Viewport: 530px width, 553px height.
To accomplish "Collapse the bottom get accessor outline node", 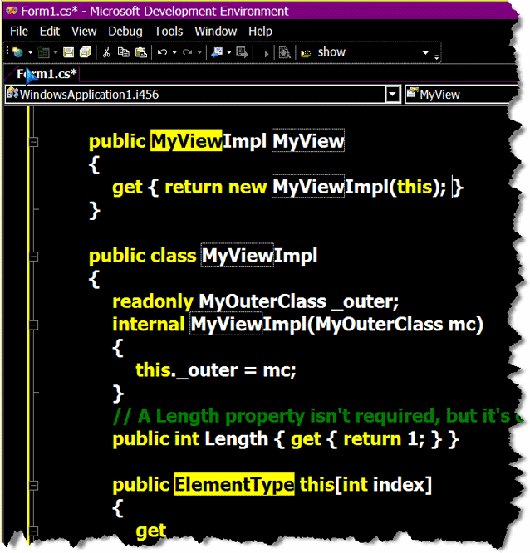I will (33, 530).
